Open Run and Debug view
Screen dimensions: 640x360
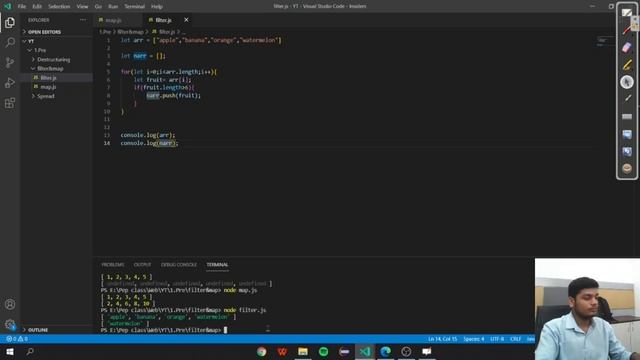(10, 82)
